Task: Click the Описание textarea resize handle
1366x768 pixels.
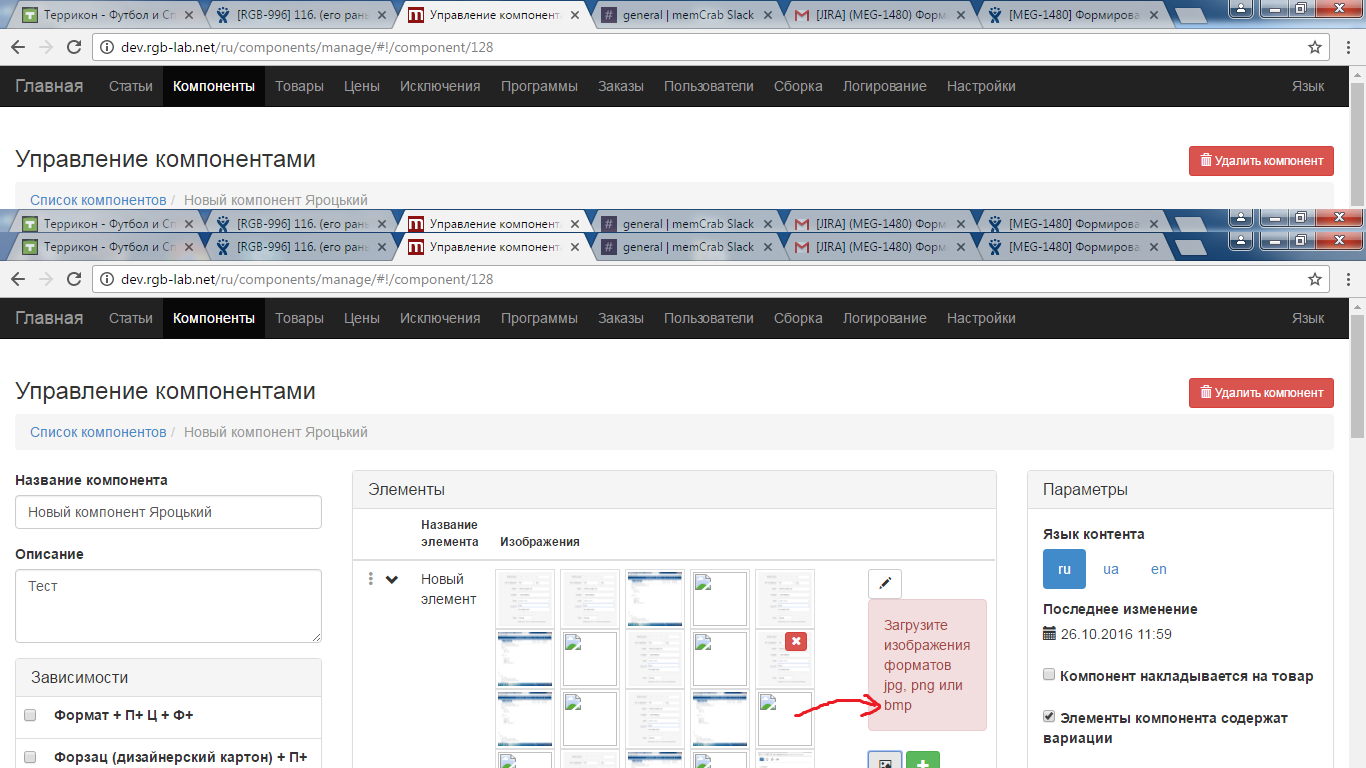Action: [x=316, y=637]
